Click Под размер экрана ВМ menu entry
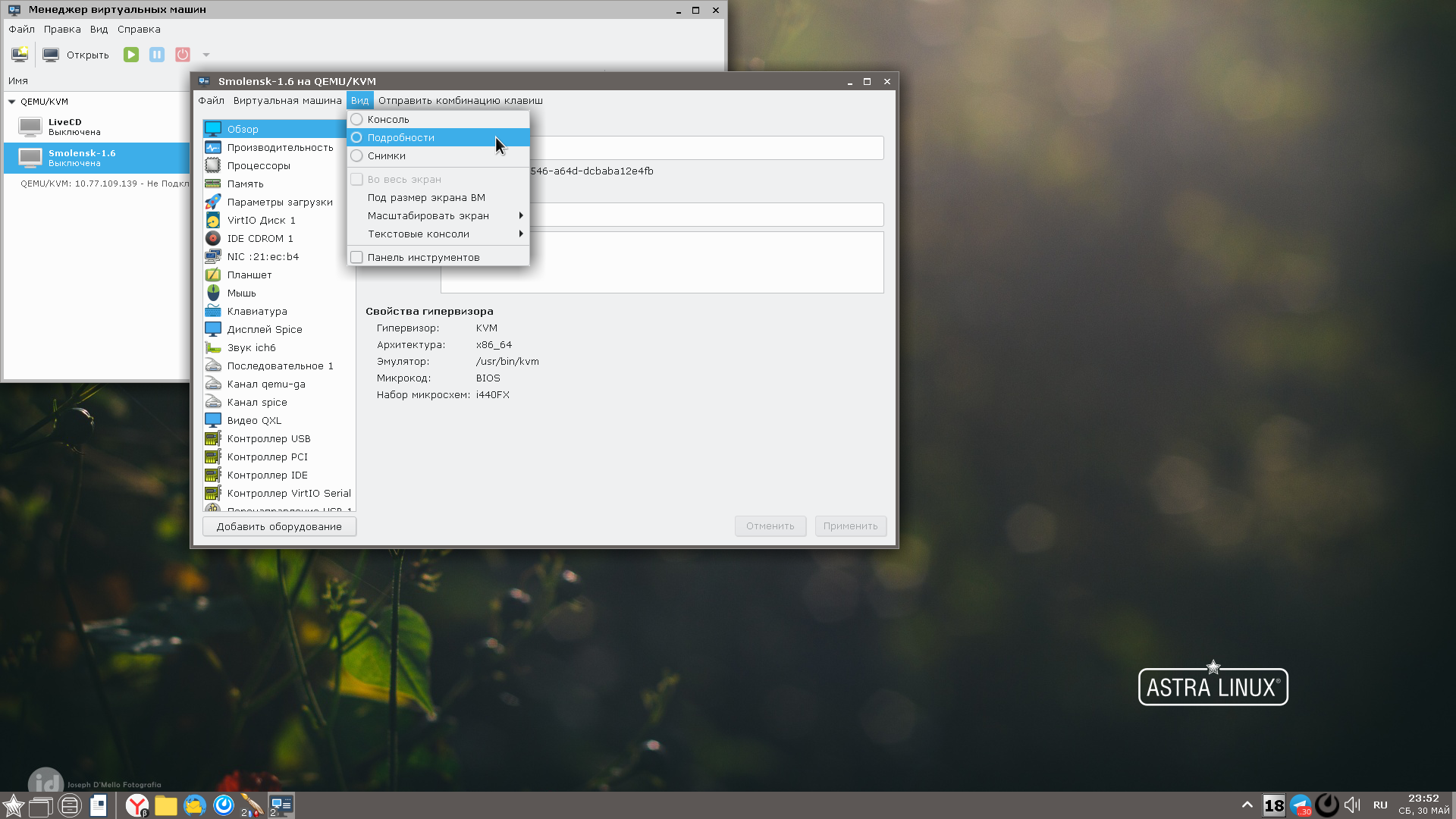Viewport: 1456px width, 819px height. tap(438, 197)
